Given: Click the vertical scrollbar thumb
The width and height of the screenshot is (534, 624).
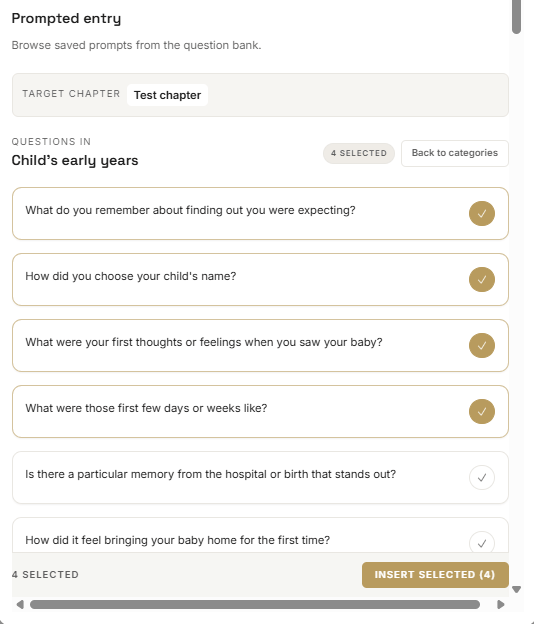Looking at the screenshot, I should (516, 17).
